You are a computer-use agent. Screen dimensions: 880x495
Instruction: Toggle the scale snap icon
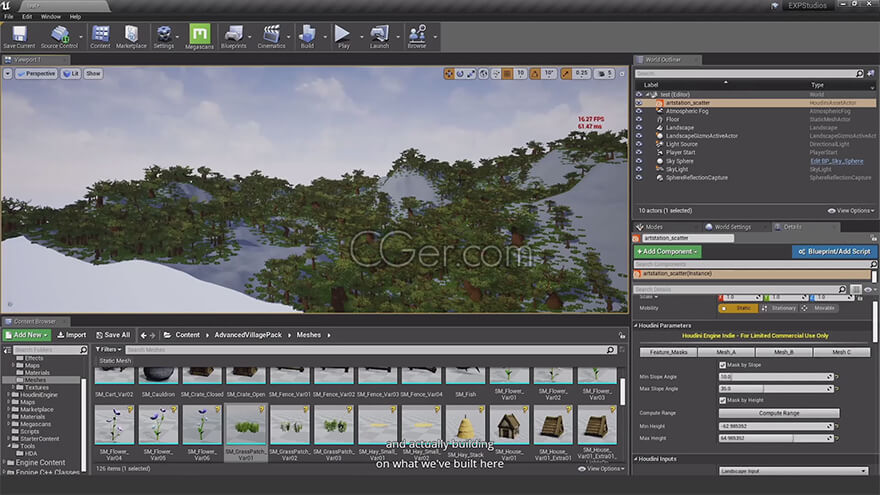point(566,74)
